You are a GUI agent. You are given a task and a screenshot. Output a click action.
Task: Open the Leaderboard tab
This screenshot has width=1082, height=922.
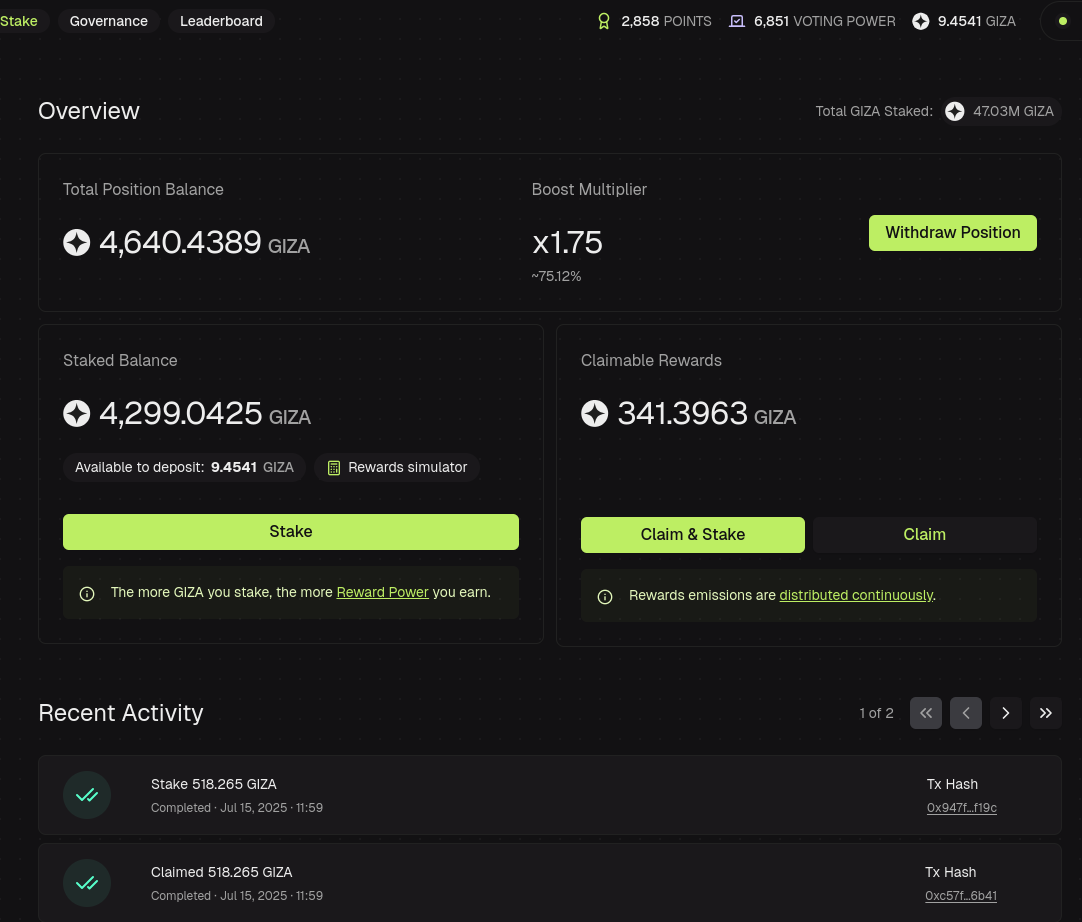pos(221,21)
